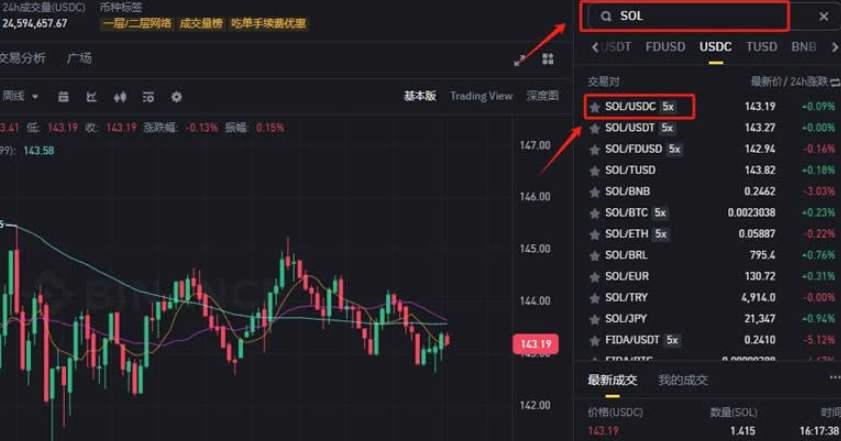The image size is (841, 441).
Task: Select the 最新成交 tab
Action: pyautogui.click(x=613, y=380)
